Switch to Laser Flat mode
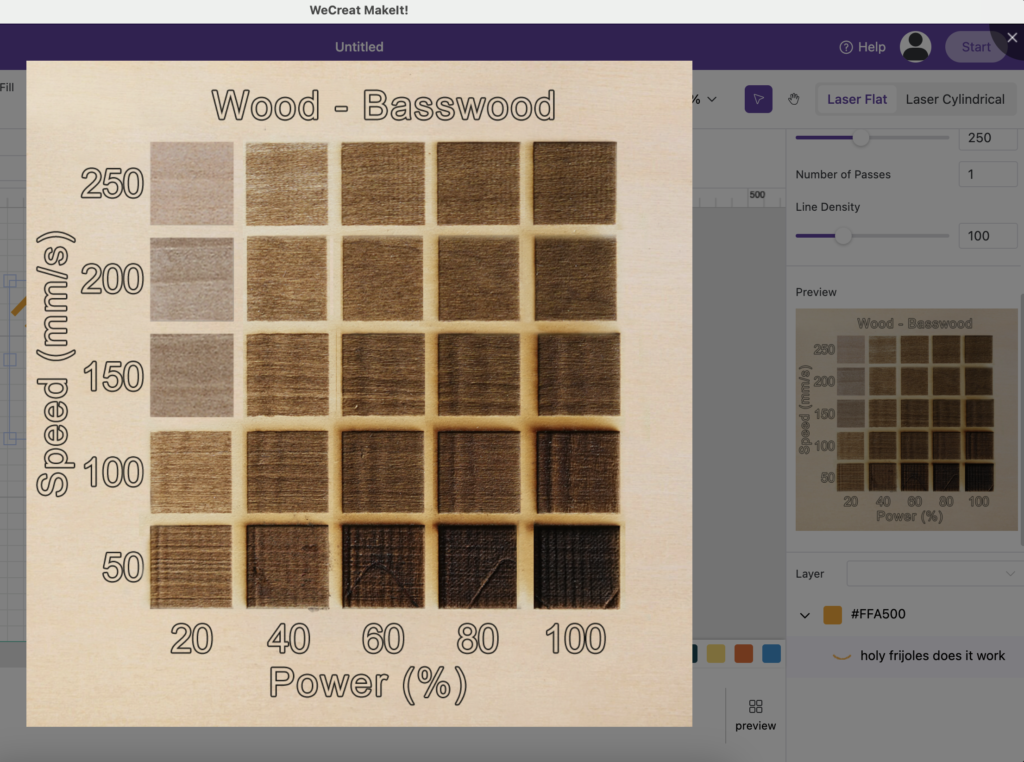This screenshot has height=762, width=1024. pos(857,99)
